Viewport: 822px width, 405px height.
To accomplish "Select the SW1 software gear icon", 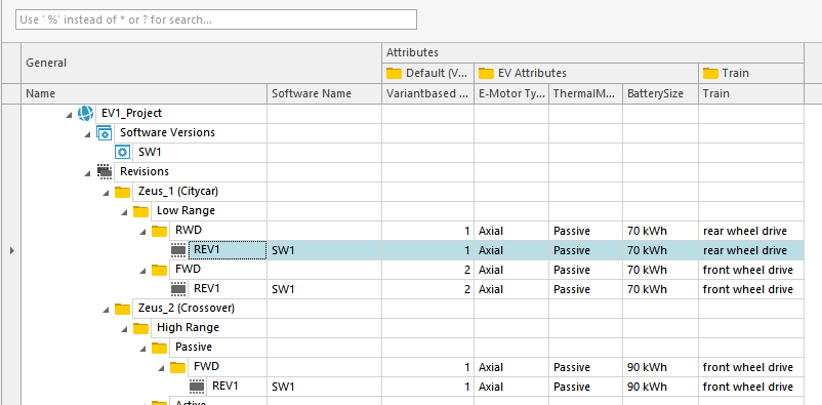I will click(x=123, y=152).
